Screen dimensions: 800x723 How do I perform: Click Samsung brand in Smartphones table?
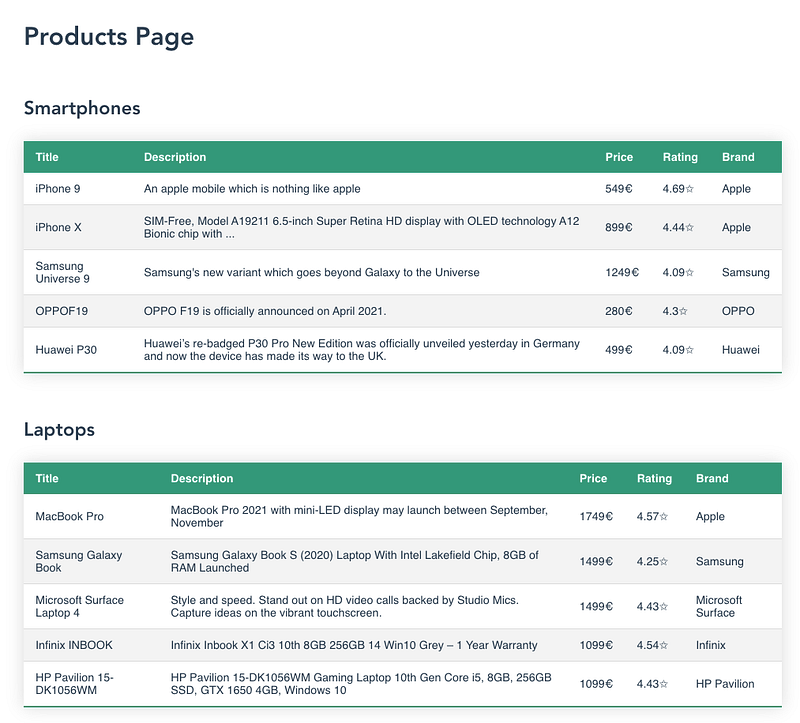[745, 272]
